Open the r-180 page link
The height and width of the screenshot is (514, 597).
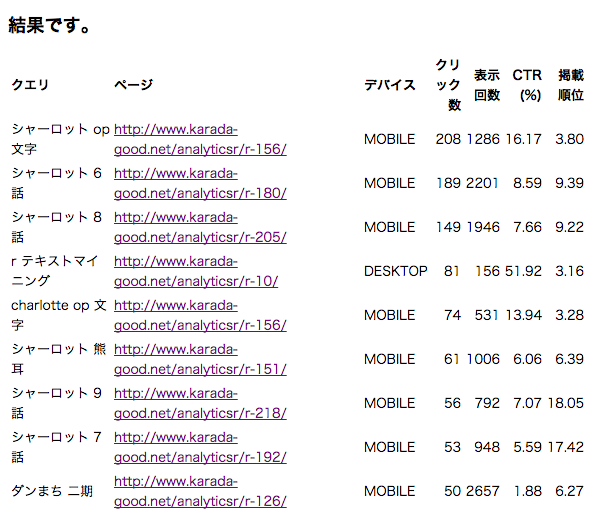tap(200, 183)
